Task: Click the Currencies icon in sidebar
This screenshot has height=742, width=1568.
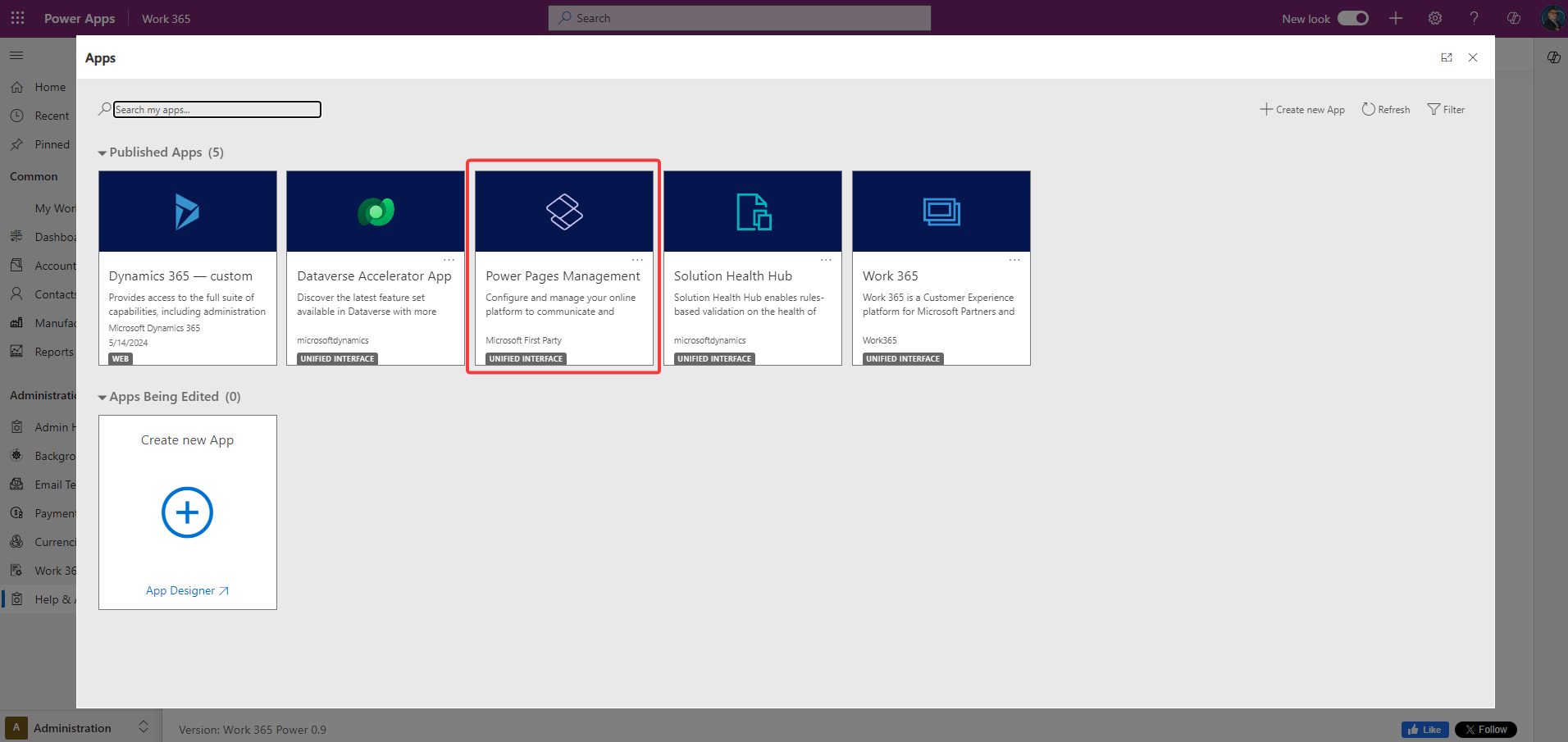Action: coord(16,541)
